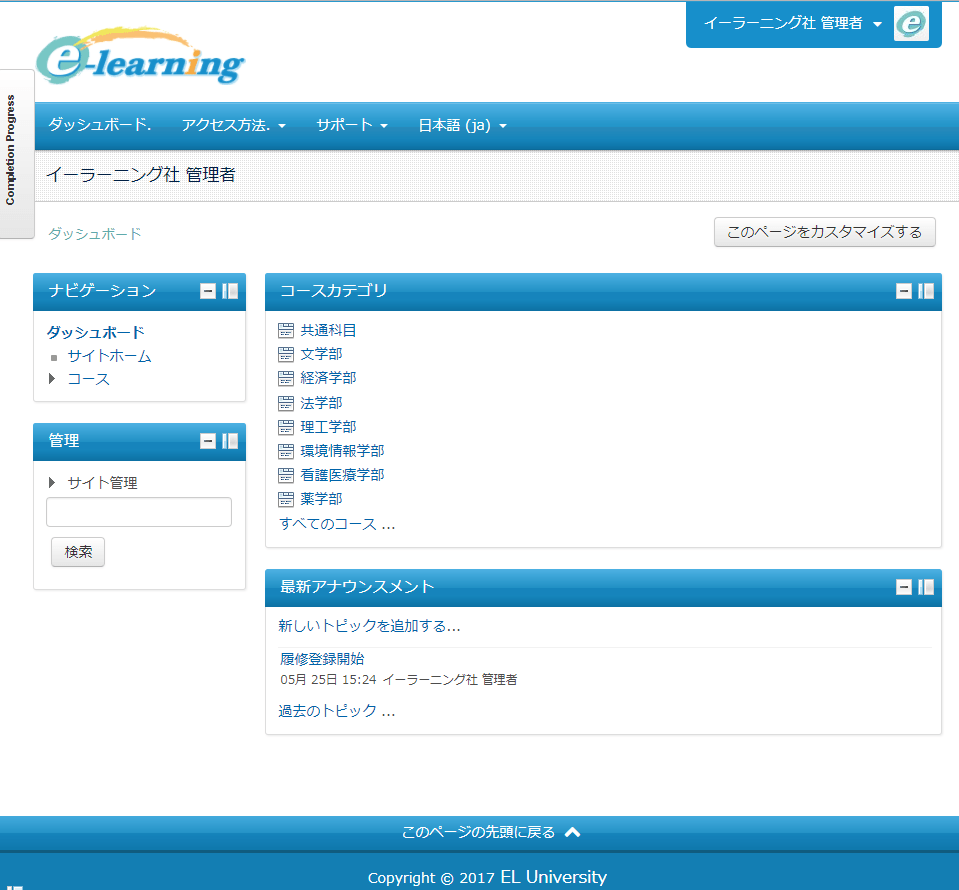959x890 pixels.
Task: Collapse the ナビゲーション block
Action: coord(207,291)
